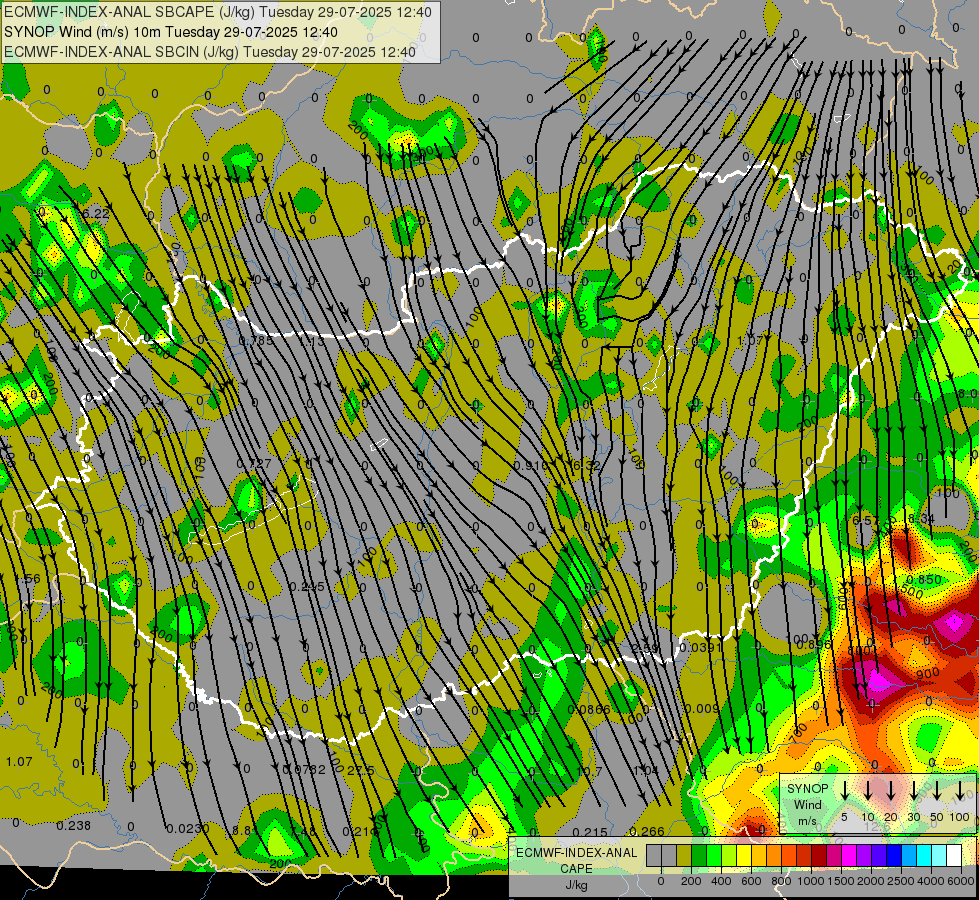Click the SBCIN title line in header
The width and height of the screenshot is (979, 900).
click(210, 52)
